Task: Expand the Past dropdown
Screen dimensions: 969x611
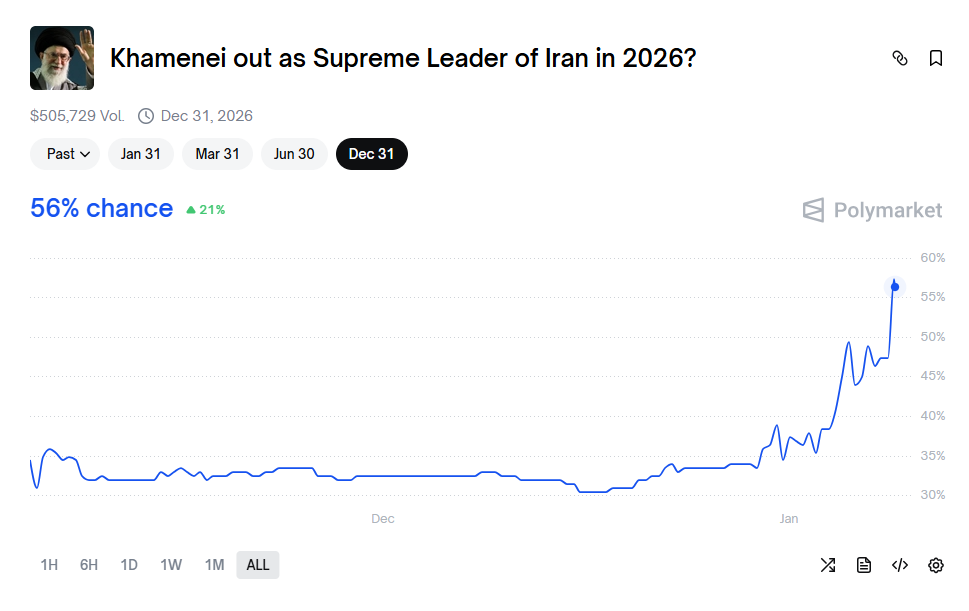Action: (65, 154)
